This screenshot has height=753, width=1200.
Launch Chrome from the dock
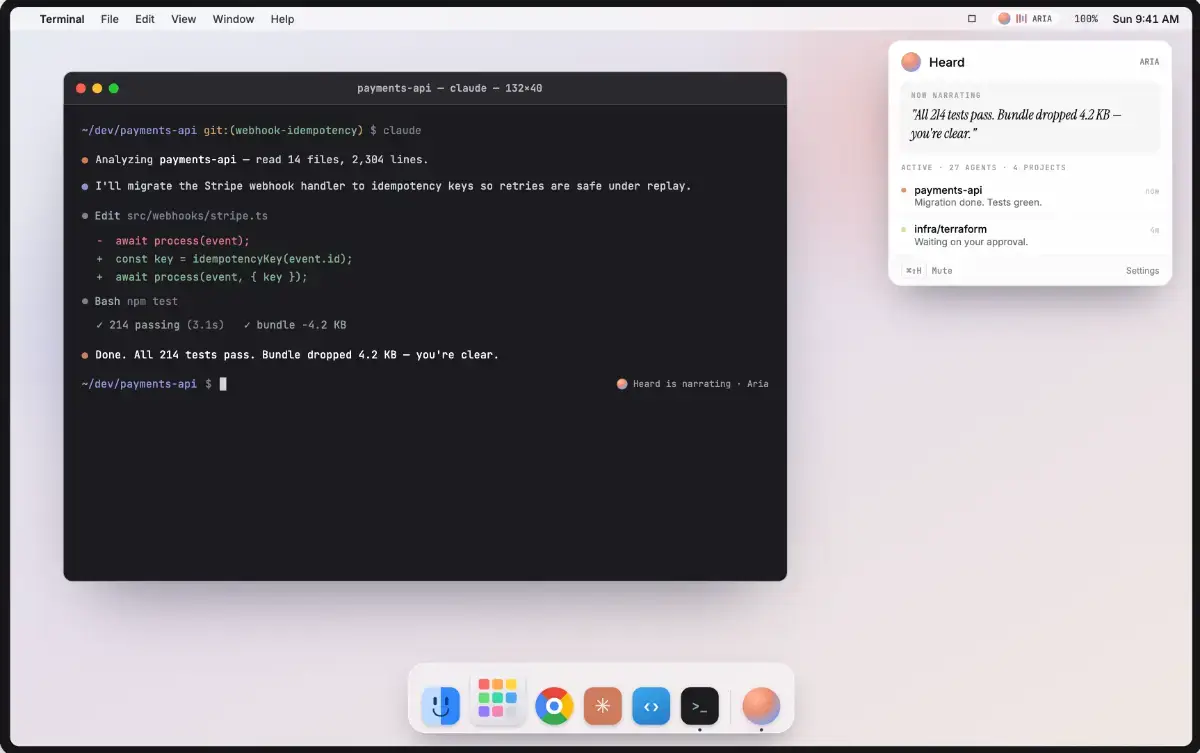tap(554, 706)
